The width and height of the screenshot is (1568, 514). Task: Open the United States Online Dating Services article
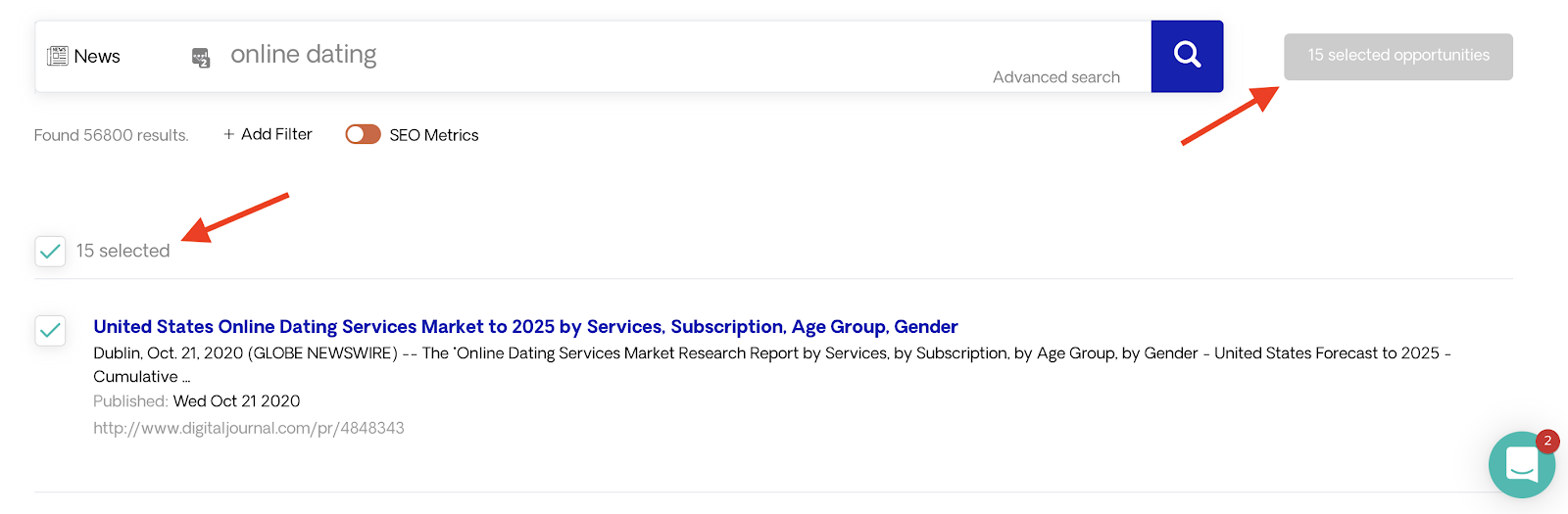tap(525, 326)
